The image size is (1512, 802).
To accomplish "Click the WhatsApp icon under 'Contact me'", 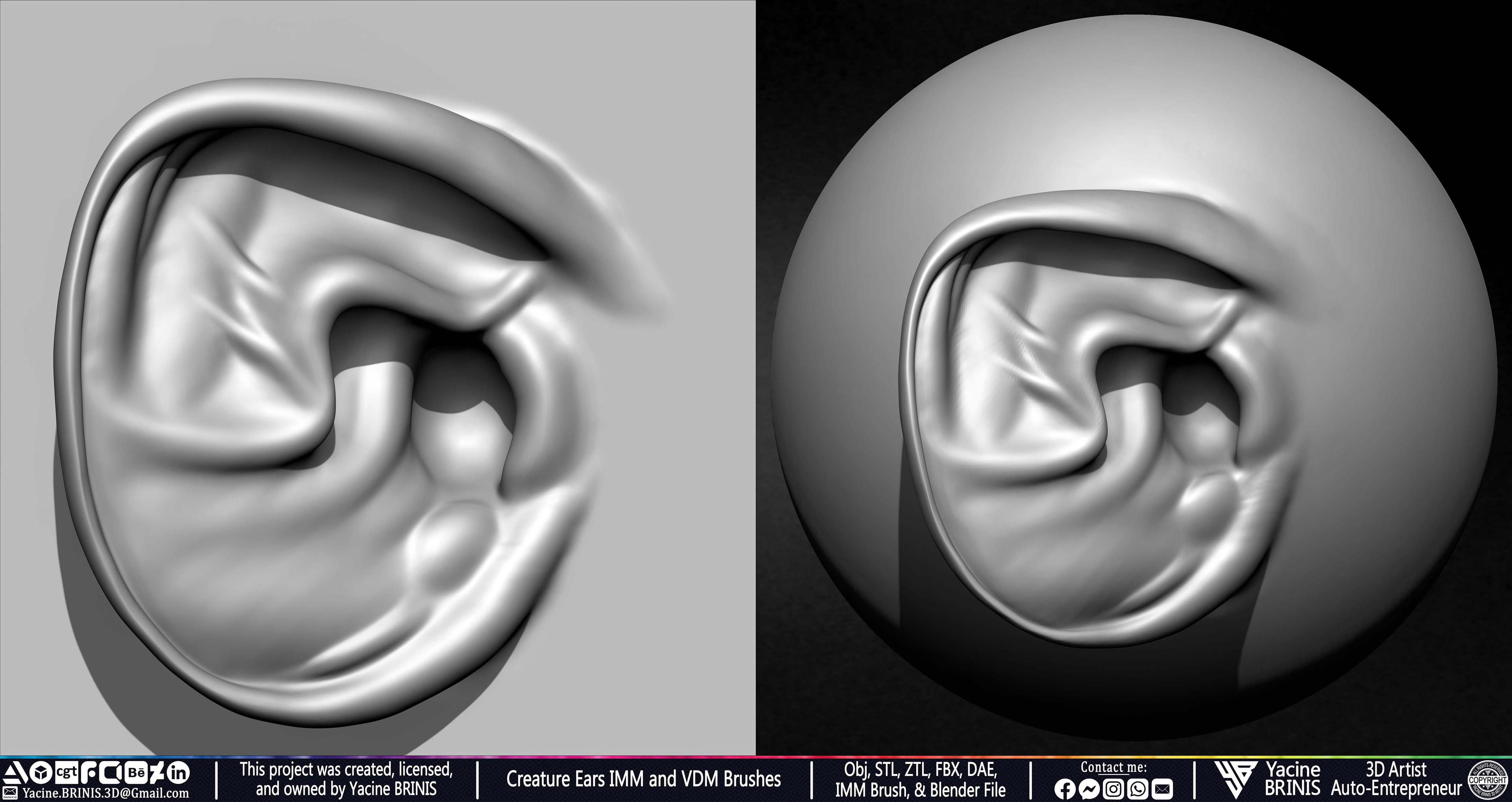I will [1138, 789].
